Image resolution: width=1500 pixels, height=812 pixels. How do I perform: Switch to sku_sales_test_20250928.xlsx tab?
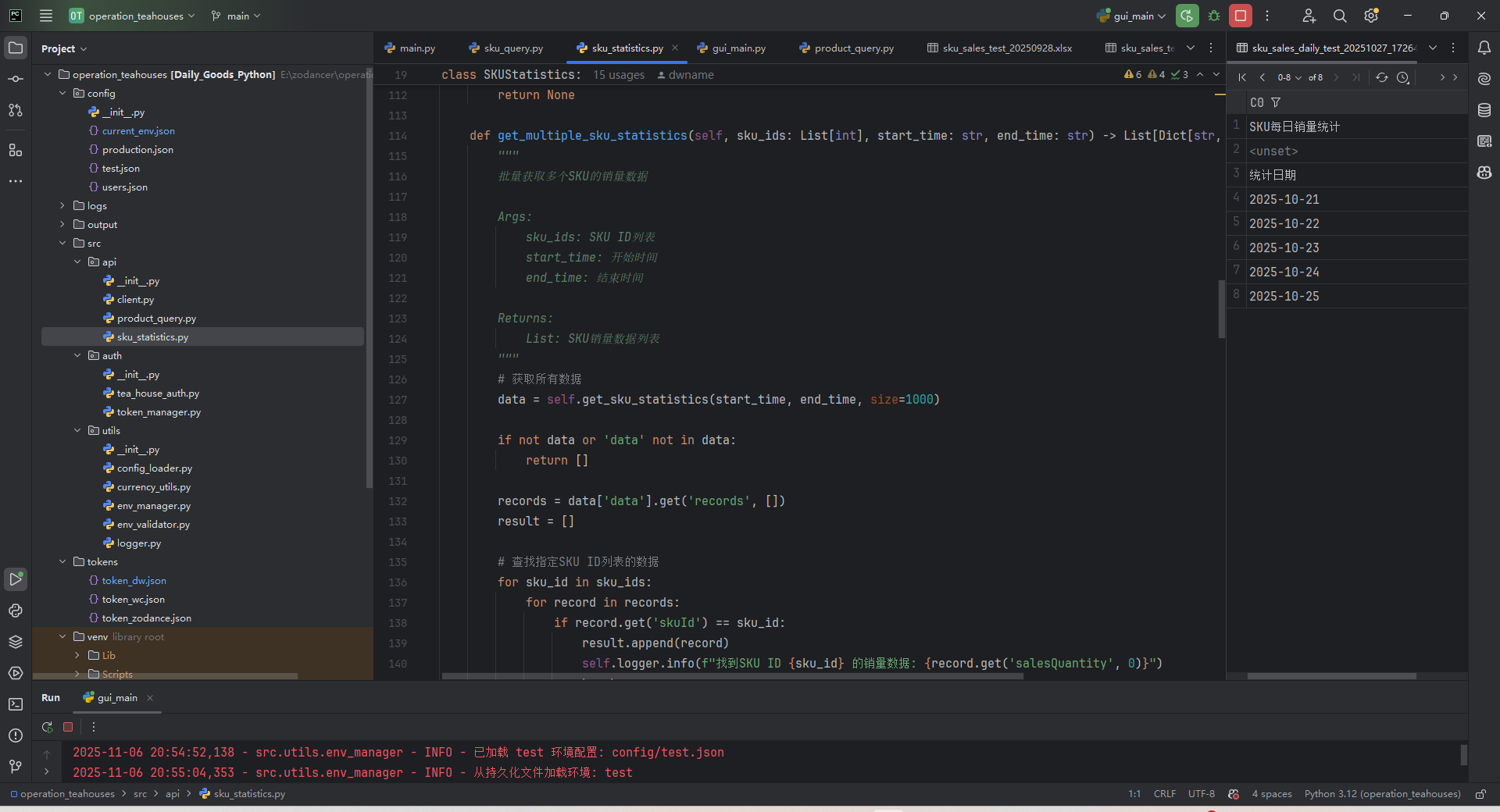pyautogui.click(x=999, y=48)
